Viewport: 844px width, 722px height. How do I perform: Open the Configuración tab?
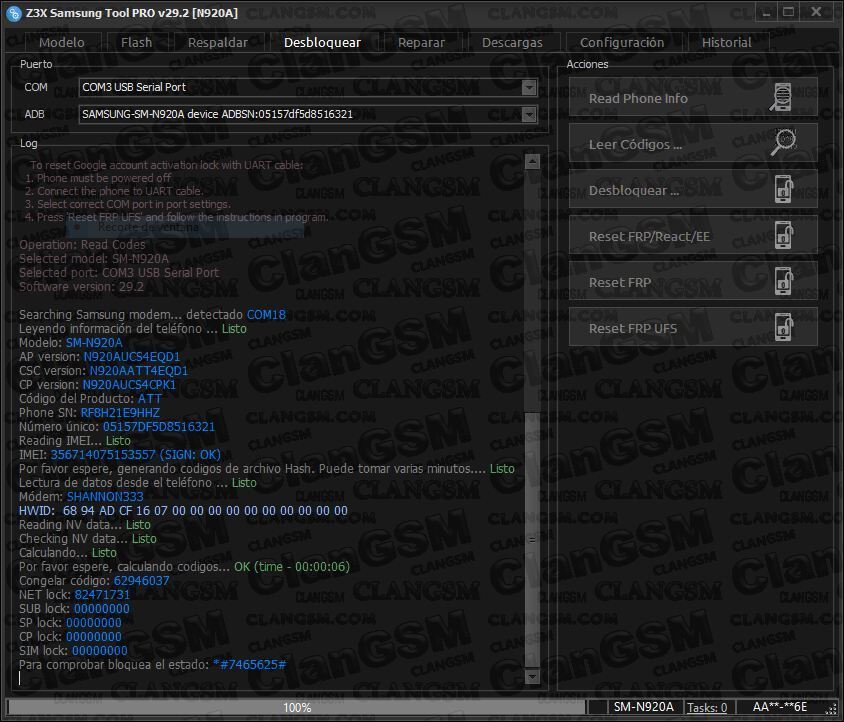point(622,43)
